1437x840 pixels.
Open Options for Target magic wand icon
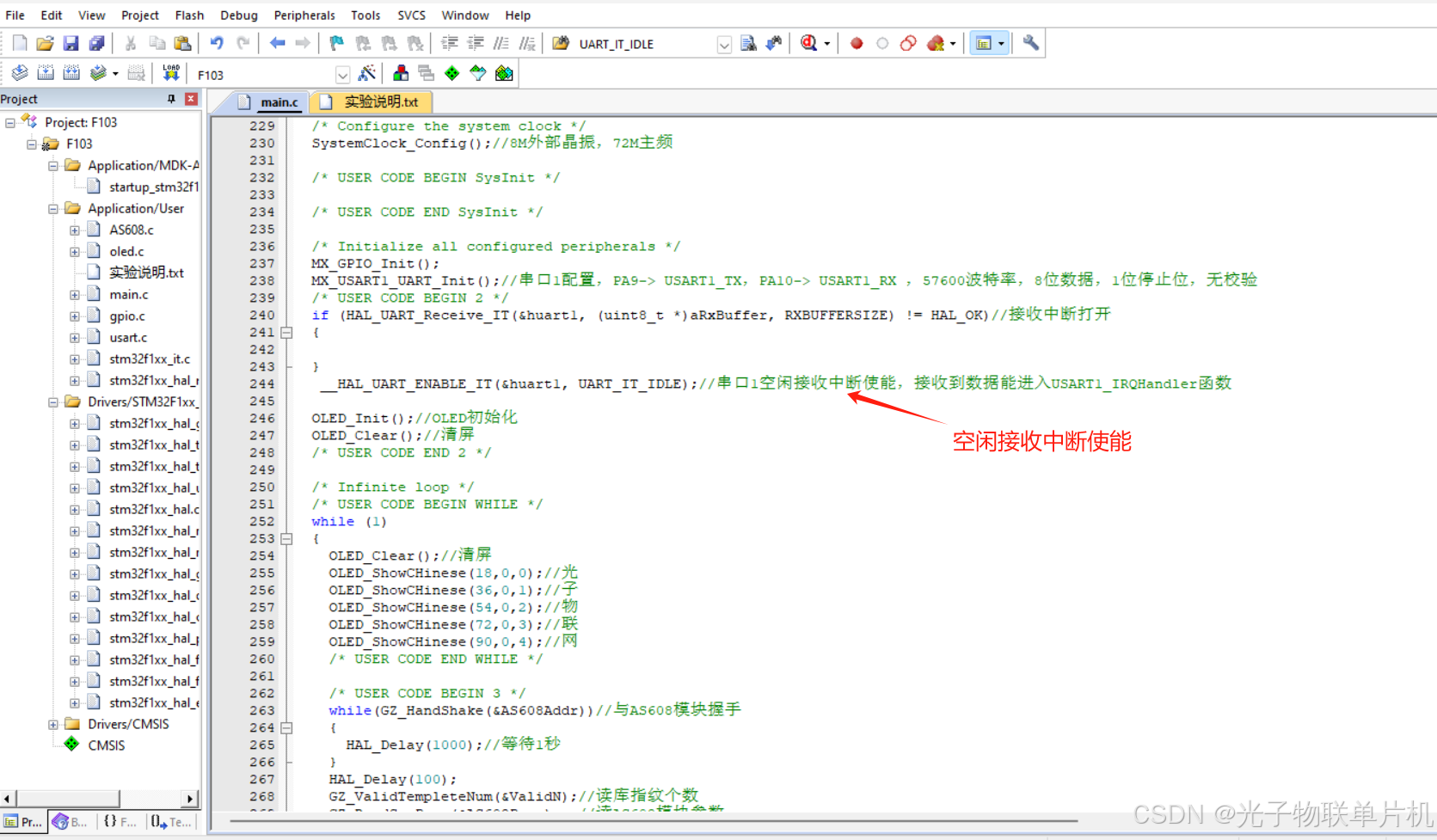click(366, 74)
